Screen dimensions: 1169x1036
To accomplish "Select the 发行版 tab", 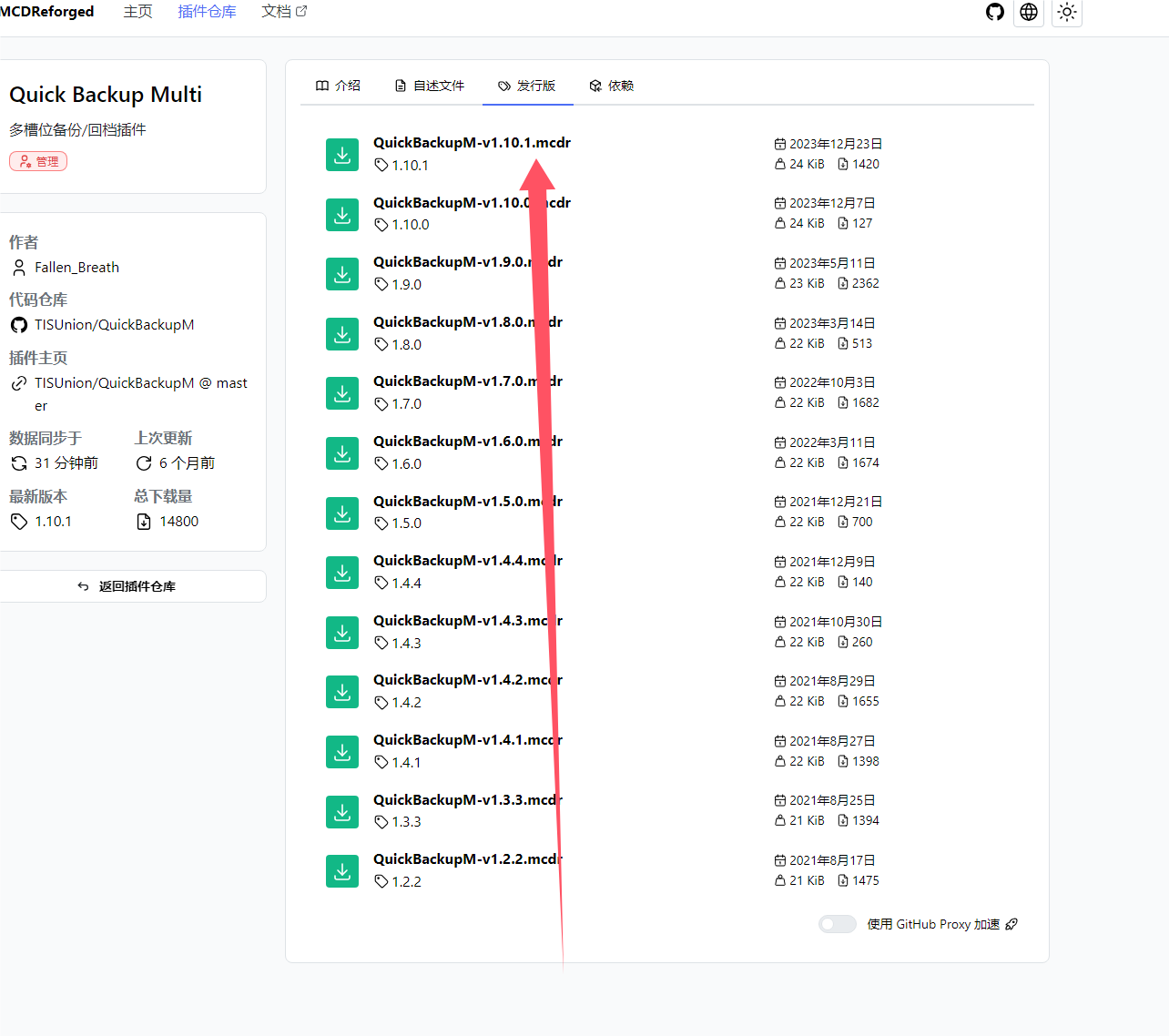I will click(526, 86).
